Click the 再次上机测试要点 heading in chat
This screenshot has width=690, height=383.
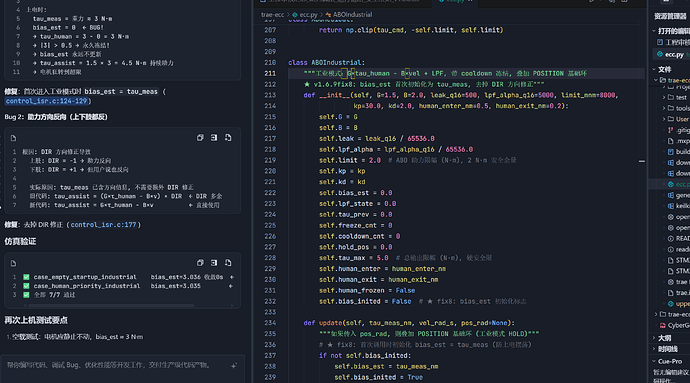(x=36, y=320)
